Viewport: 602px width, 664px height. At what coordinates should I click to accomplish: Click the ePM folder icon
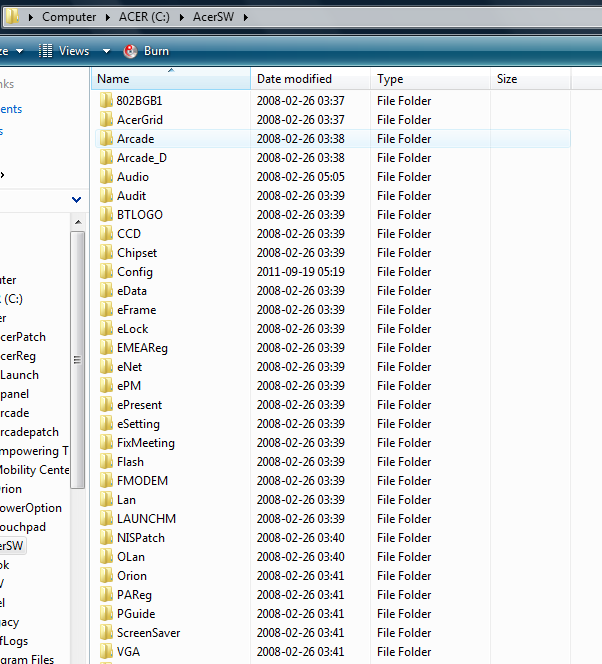pyautogui.click(x=106, y=386)
